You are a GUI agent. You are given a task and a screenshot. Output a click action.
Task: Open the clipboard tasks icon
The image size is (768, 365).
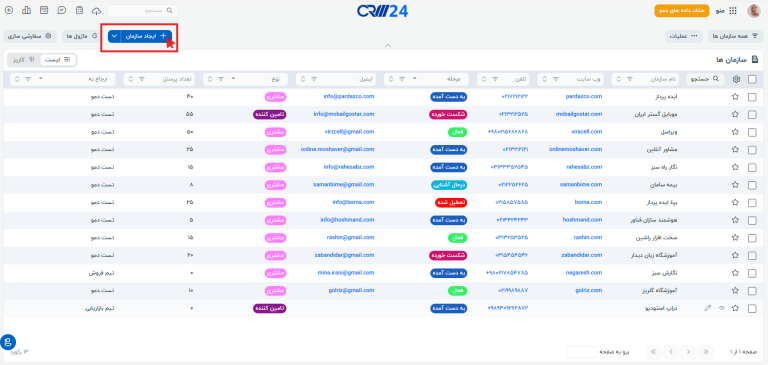(80, 11)
